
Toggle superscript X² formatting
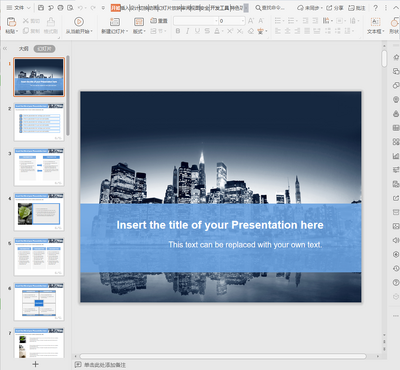point(230,31)
